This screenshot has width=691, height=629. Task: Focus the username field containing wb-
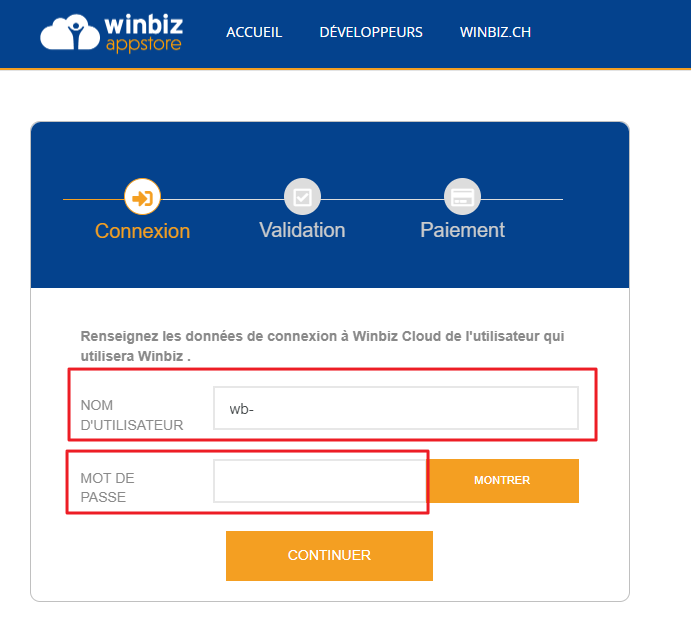(396, 408)
